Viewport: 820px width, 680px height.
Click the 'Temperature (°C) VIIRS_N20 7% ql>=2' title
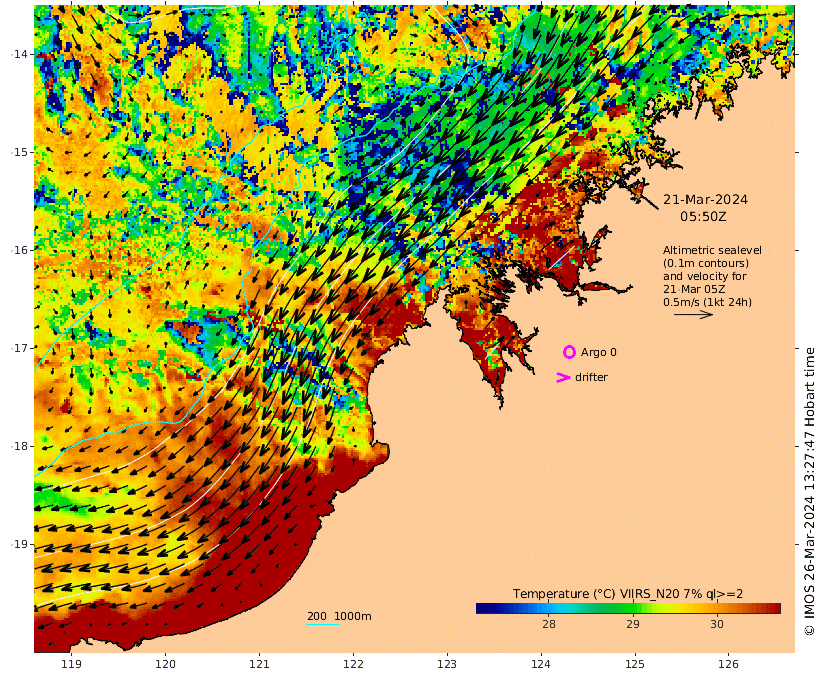point(628,594)
